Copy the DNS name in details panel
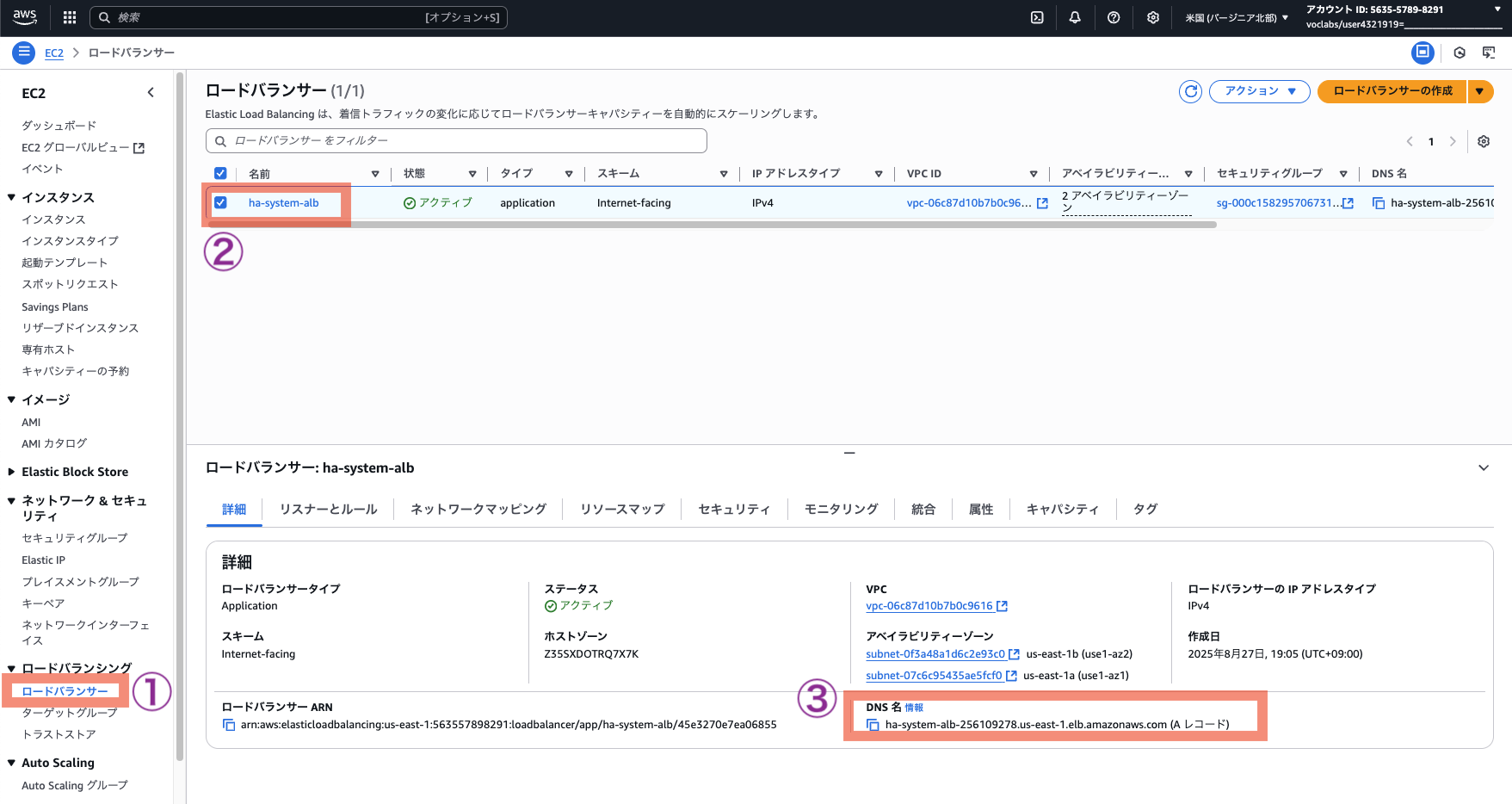The height and width of the screenshot is (804, 1512). pos(873,725)
